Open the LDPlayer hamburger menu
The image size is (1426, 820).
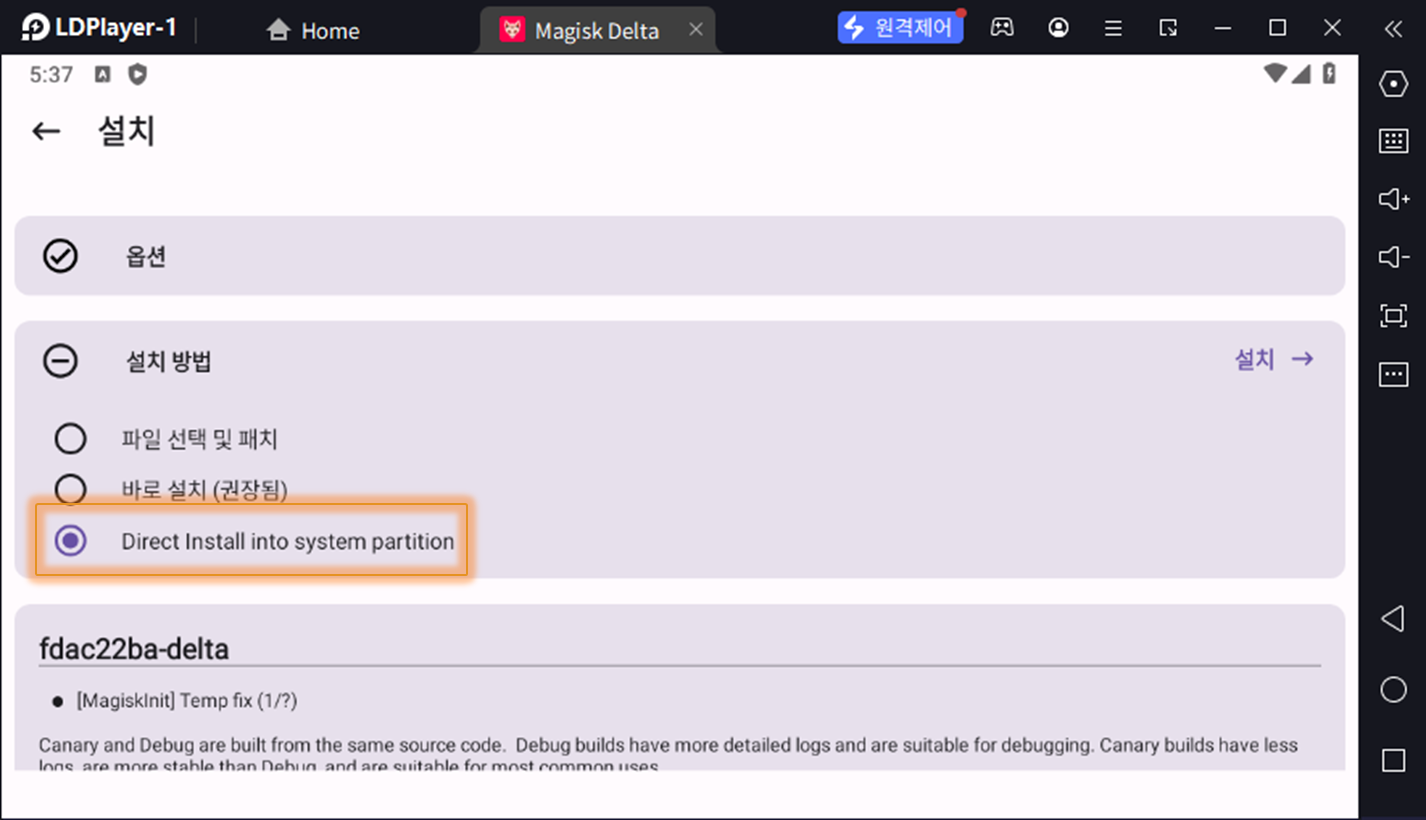1113,29
